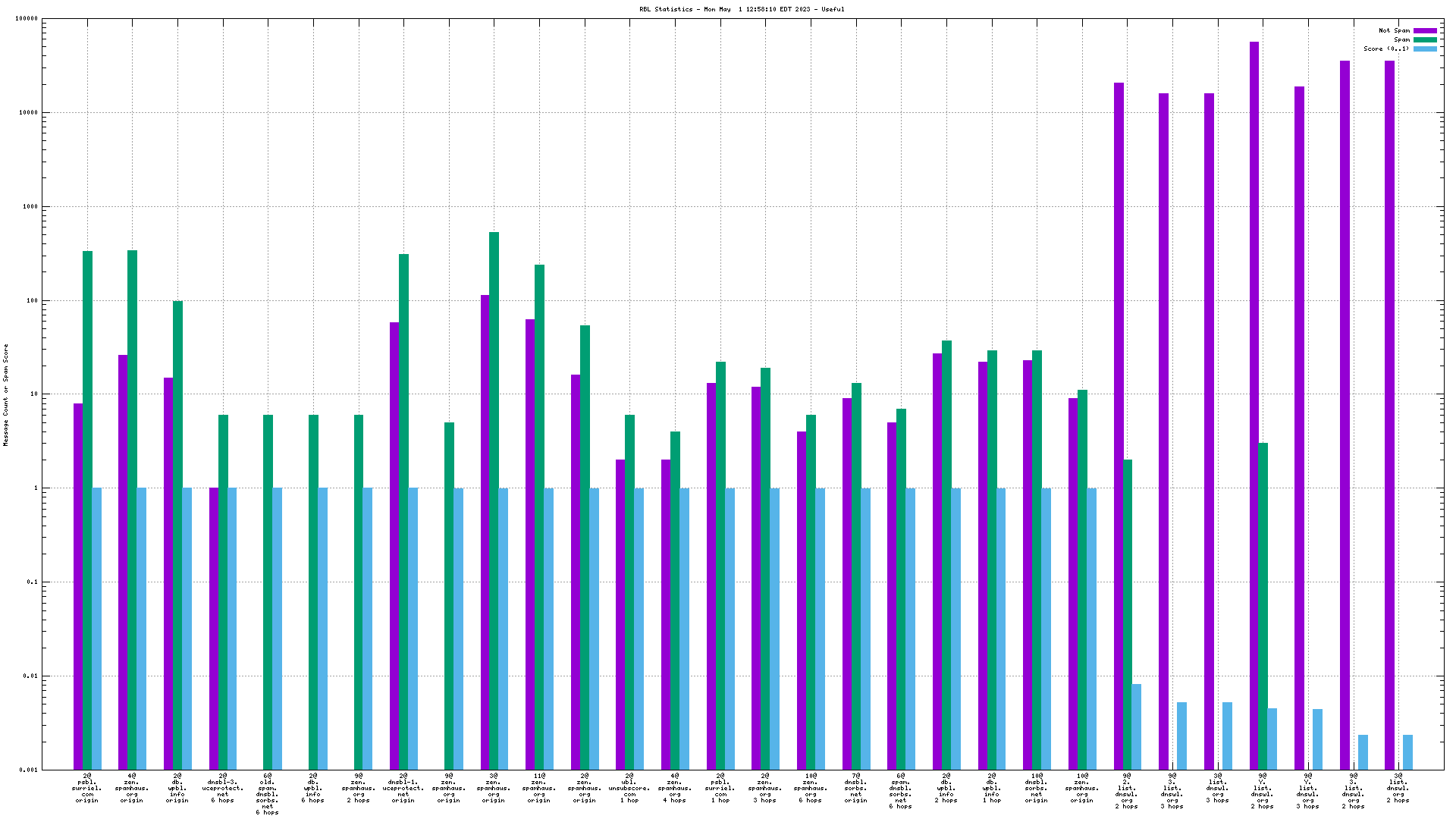Screen dimensions: 1456x819
Task: Click the ubl.unsubscore.com 1 hop label
Action: click(x=629, y=788)
